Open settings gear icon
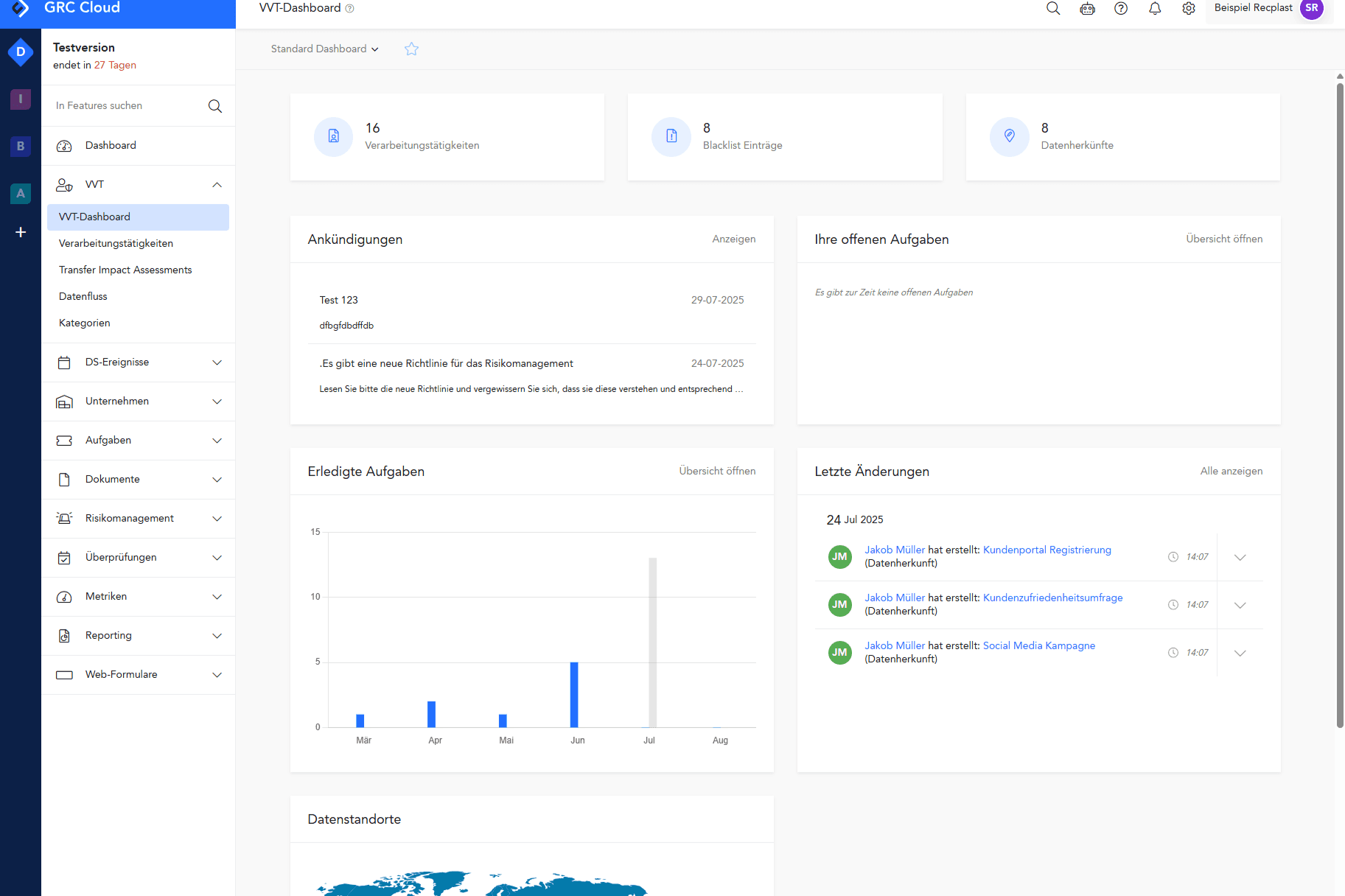The height and width of the screenshot is (896, 1345). tap(1189, 9)
